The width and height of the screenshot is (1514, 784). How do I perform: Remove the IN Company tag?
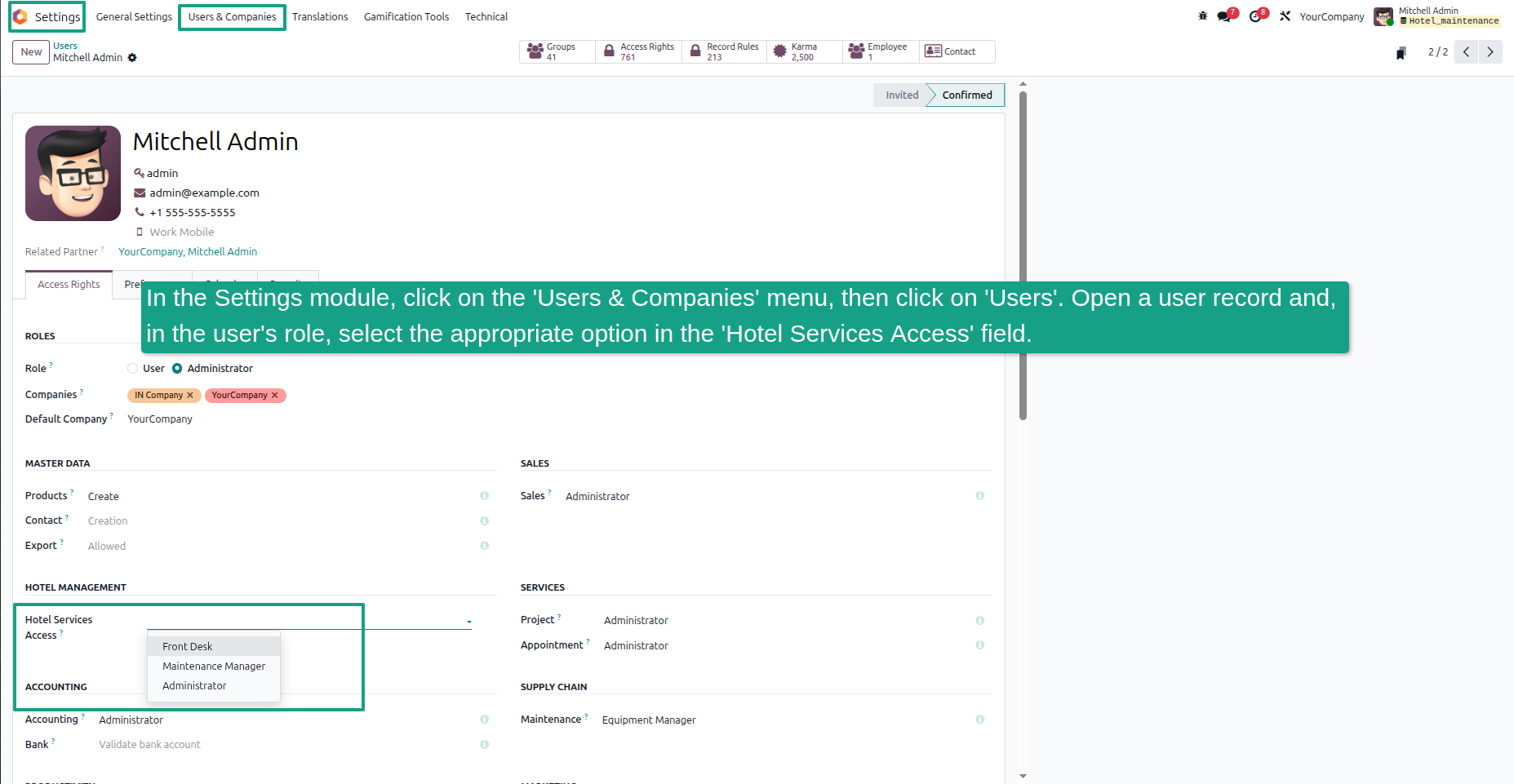(190, 396)
